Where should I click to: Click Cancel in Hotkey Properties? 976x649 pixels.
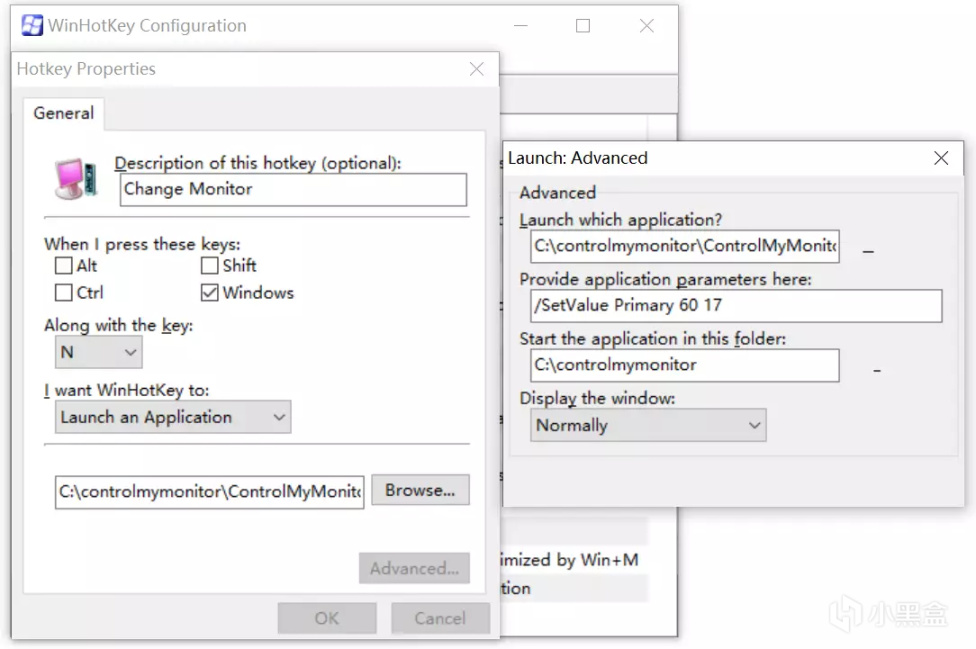tap(440, 618)
